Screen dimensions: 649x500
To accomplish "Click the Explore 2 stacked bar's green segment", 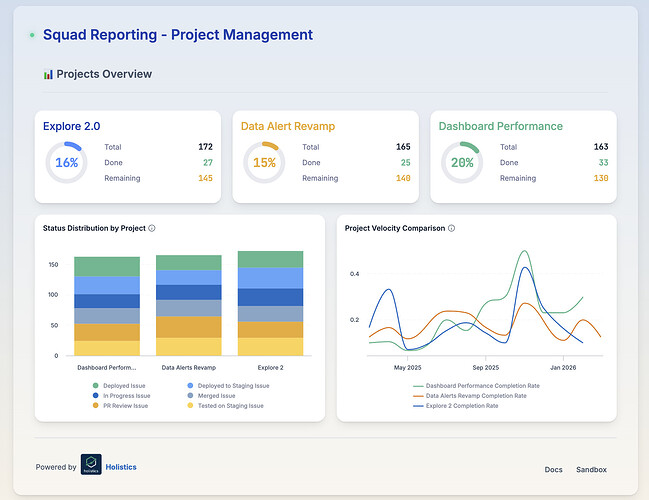I will (270, 259).
